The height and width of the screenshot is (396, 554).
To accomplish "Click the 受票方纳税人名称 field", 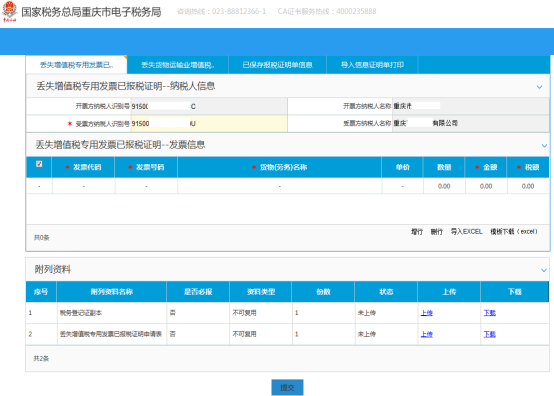I will [471, 123].
